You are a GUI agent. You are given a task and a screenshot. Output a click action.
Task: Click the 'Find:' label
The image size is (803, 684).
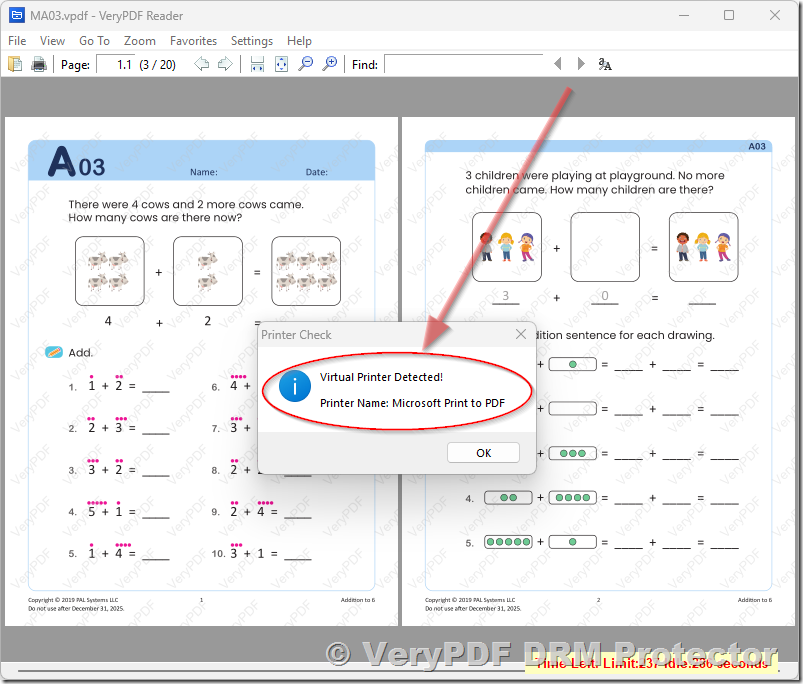click(365, 65)
